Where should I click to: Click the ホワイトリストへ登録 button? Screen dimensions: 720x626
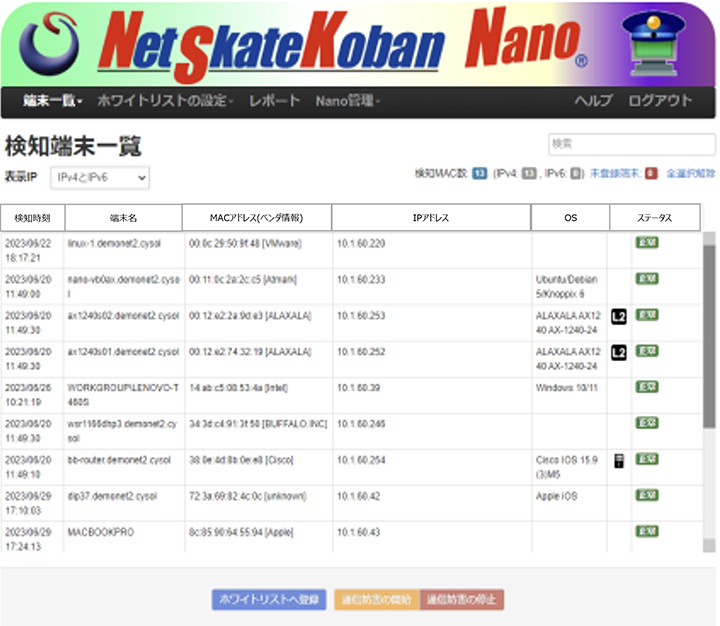tap(269, 599)
